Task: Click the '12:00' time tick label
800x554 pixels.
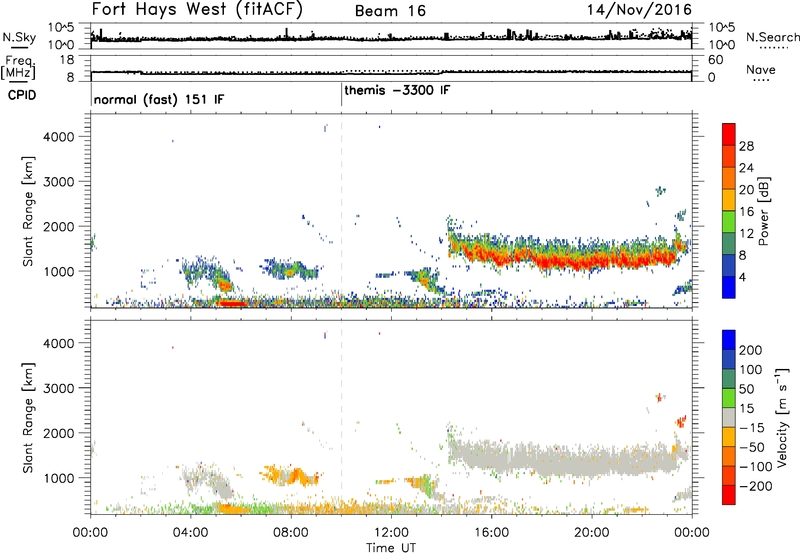Action: (x=391, y=533)
